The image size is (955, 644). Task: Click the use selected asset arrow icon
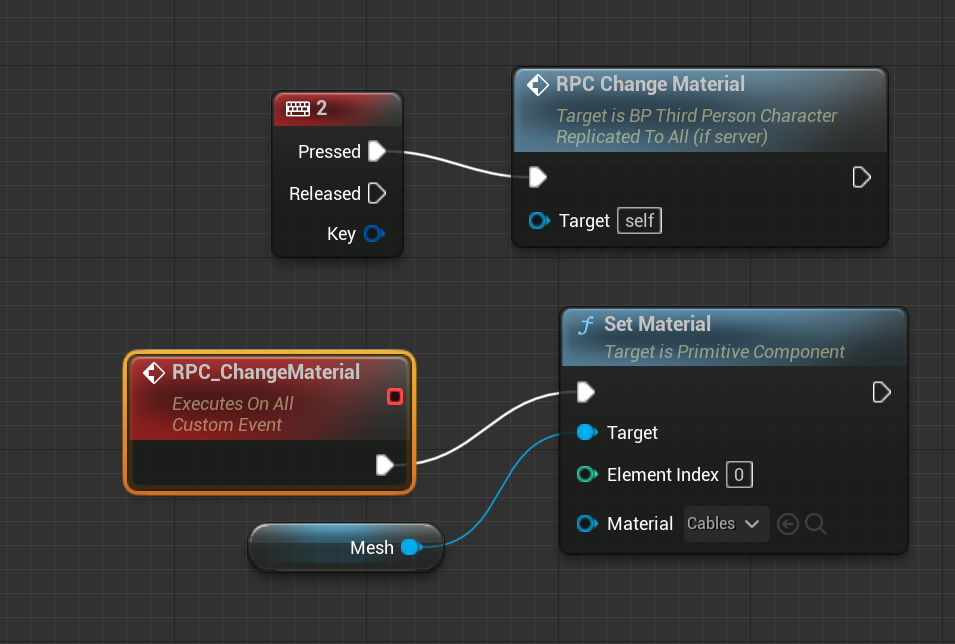pyautogui.click(x=788, y=524)
